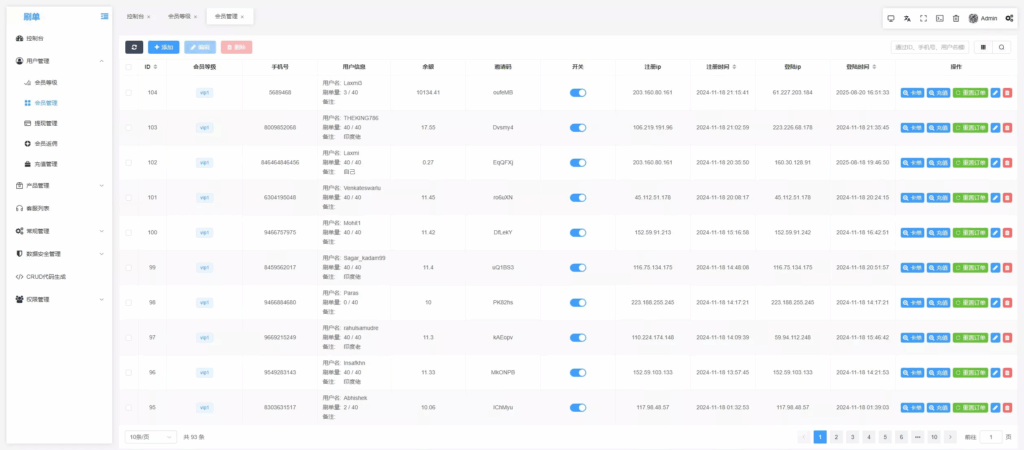Collapse the sidebar with the fold icon
Screen dimensions: 1024x450
pyautogui.click(x=105, y=17)
